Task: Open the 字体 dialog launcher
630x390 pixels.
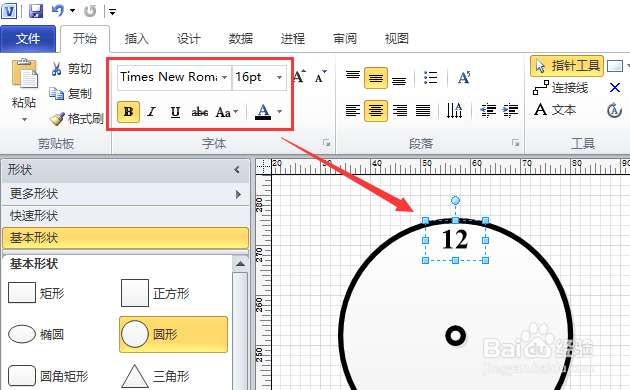Action: pyautogui.click(x=327, y=143)
